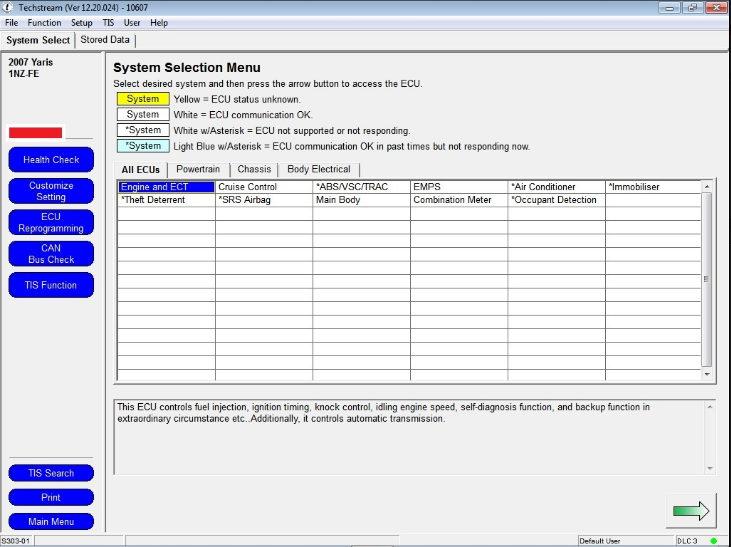Open the TIS menu
This screenshot has height=547, width=731.
[108, 23]
